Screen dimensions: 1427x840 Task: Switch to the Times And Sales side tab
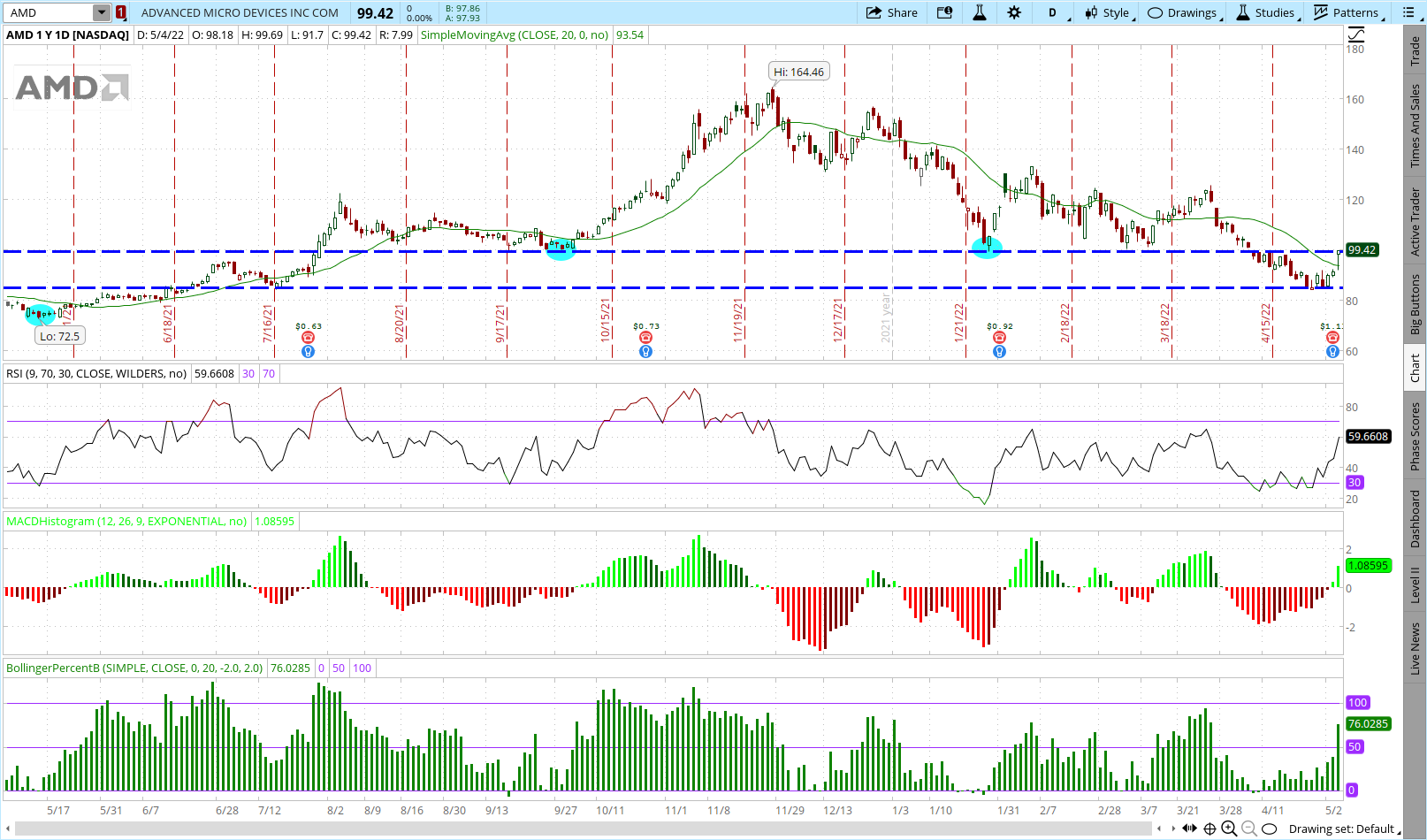[x=1416, y=126]
